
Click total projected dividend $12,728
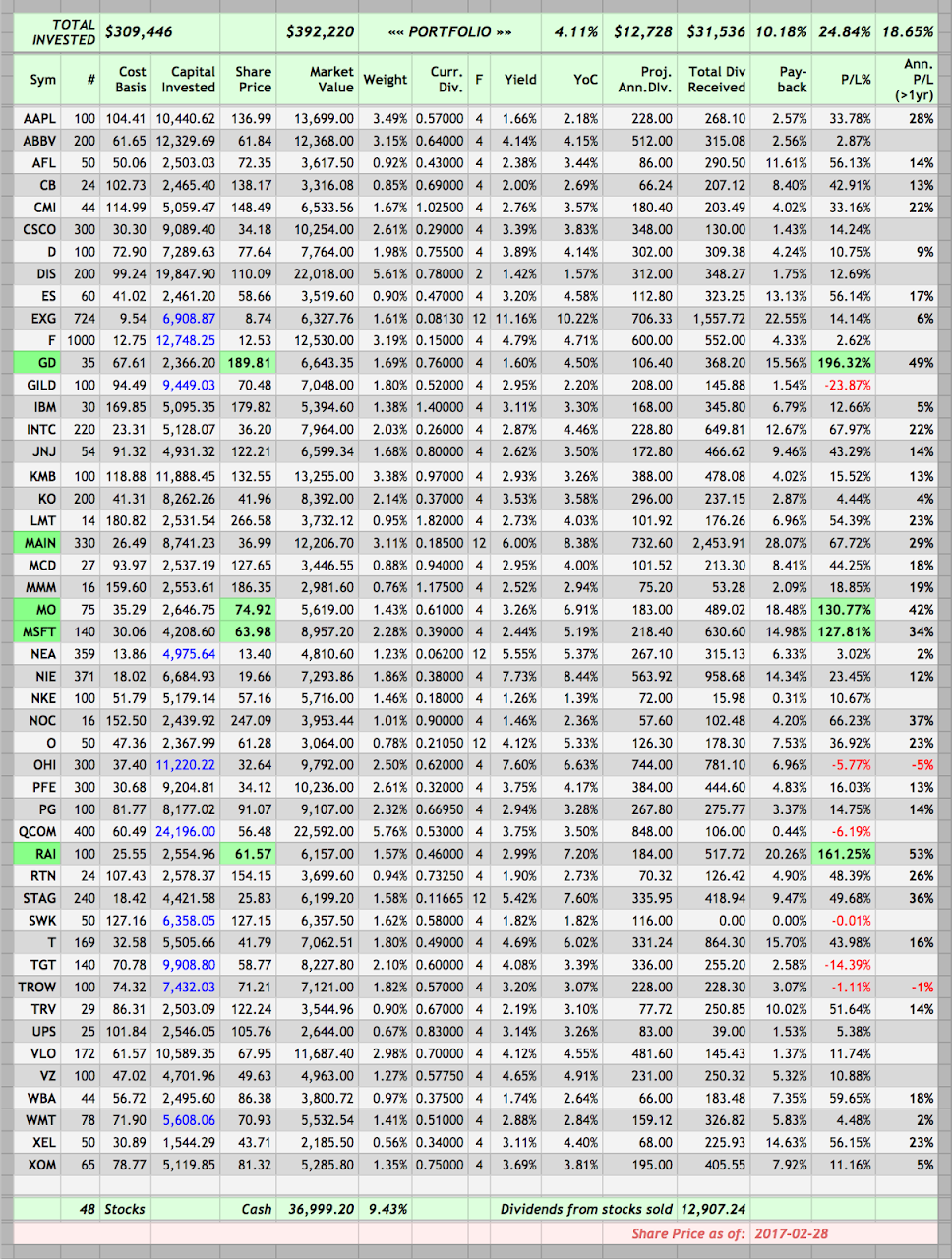click(643, 31)
